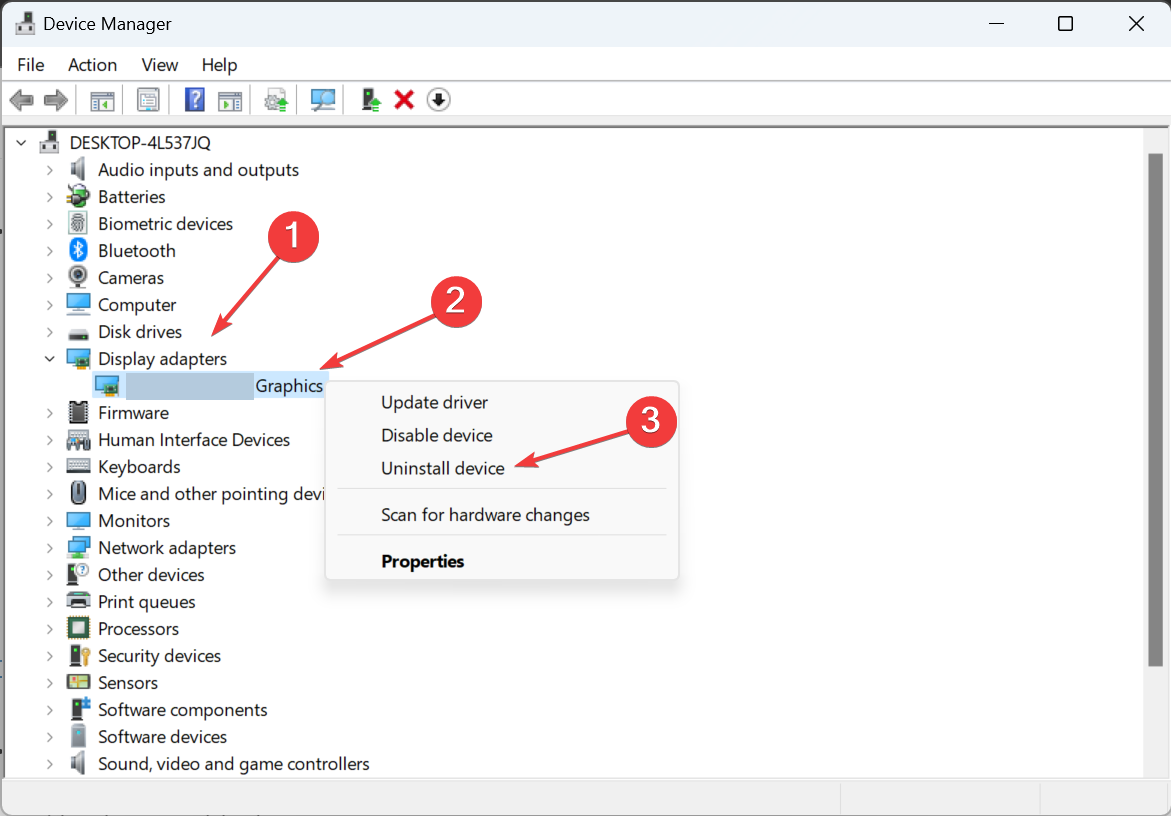Choose Uninstall device from the context menu

point(443,468)
